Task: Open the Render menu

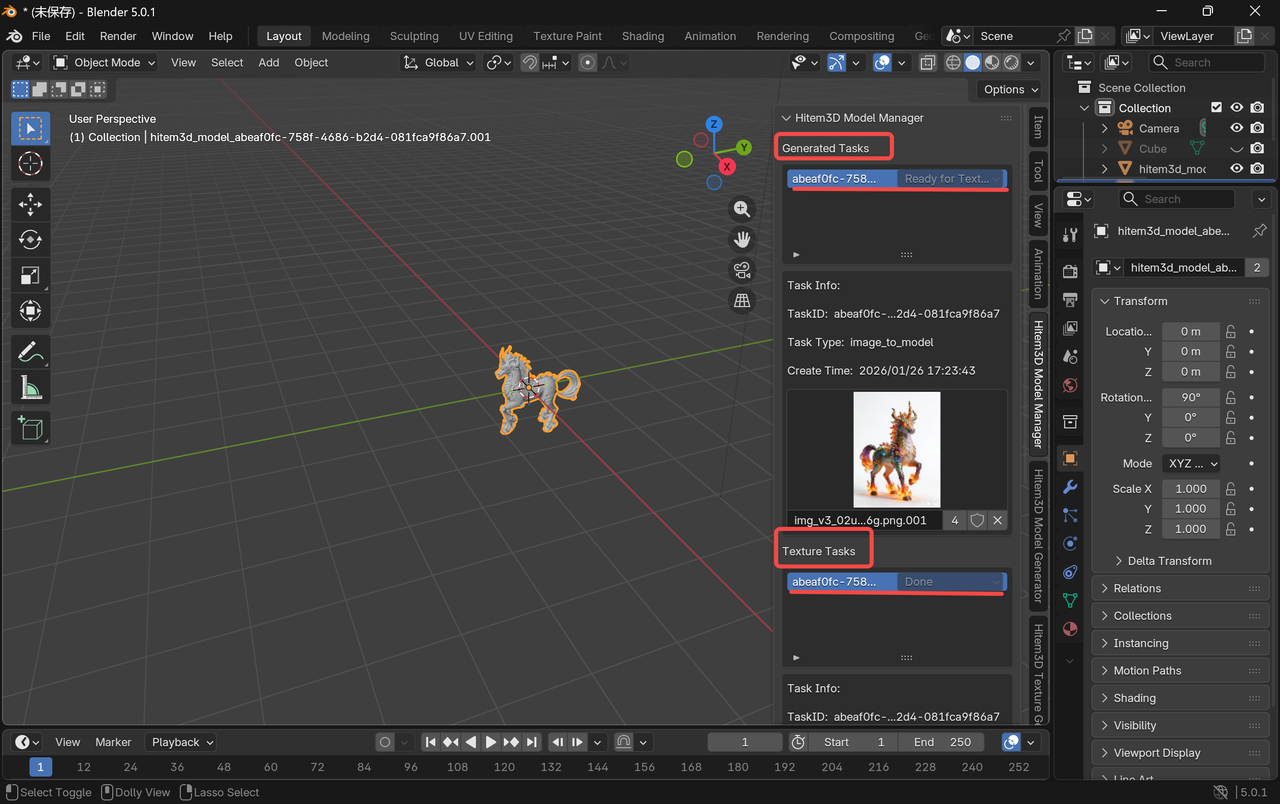Action: [x=118, y=36]
